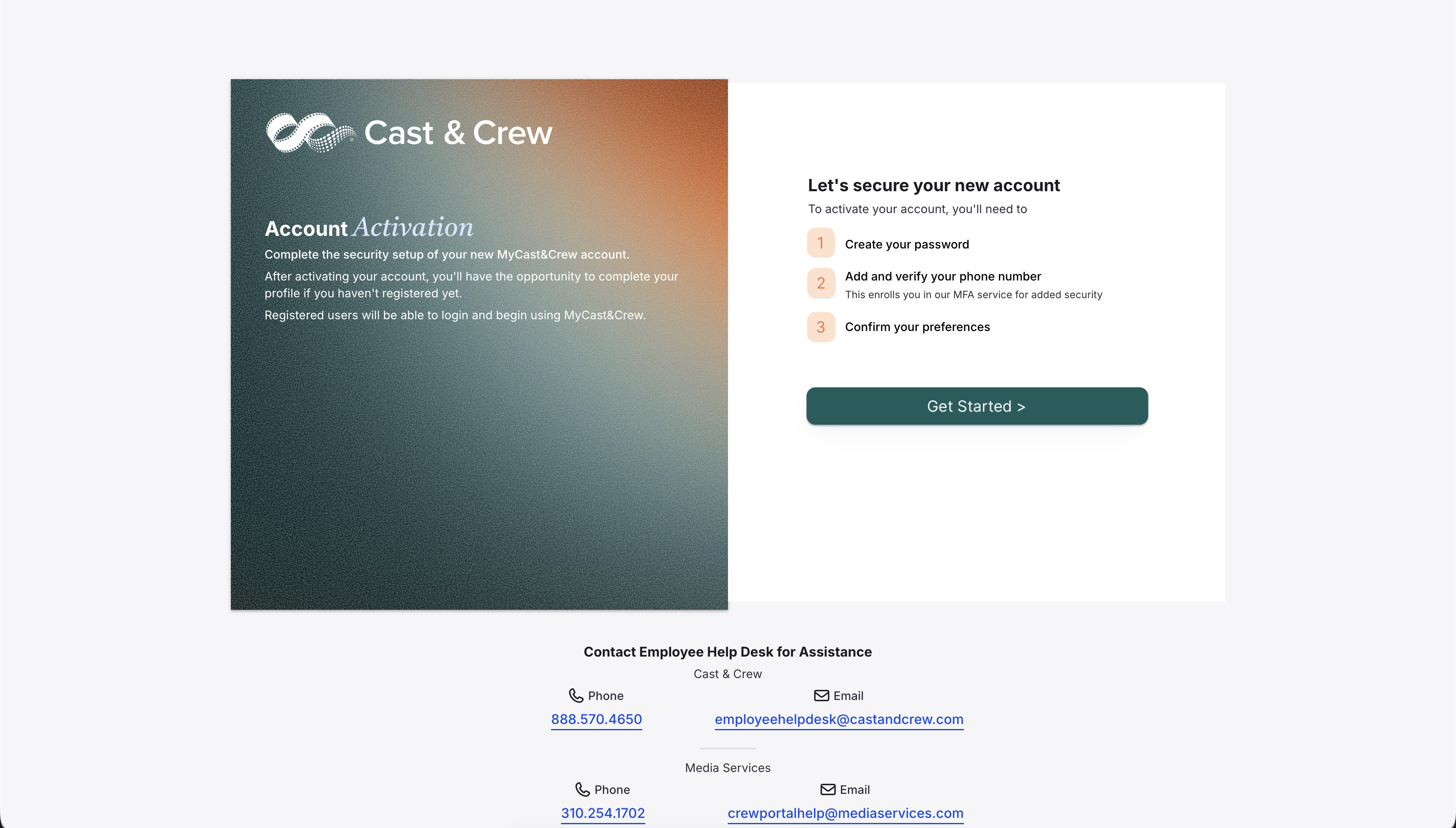The image size is (1456, 828).
Task: Email crewportalhelp@mediaservices.com
Action: click(x=845, y=813)
